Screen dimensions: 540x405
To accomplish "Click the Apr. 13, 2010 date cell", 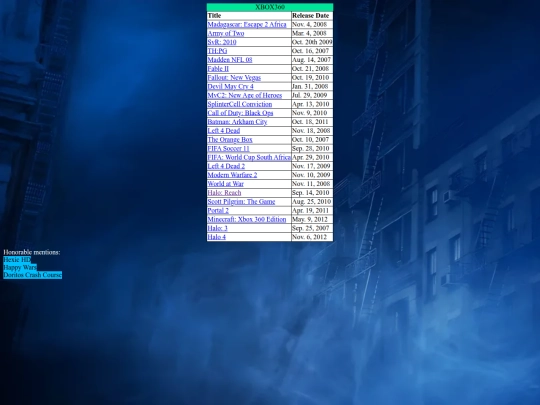I will point(312,104).
